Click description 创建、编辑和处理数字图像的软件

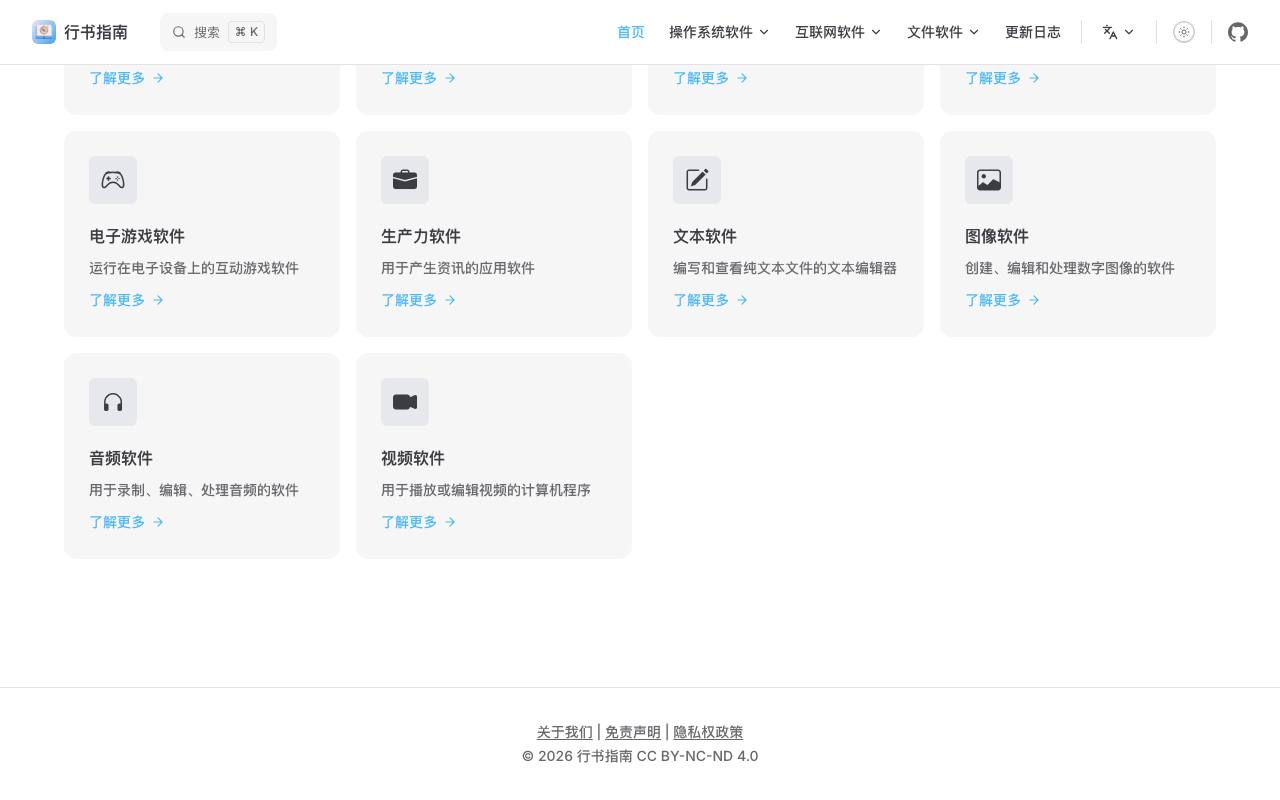tap(1070, 268)
